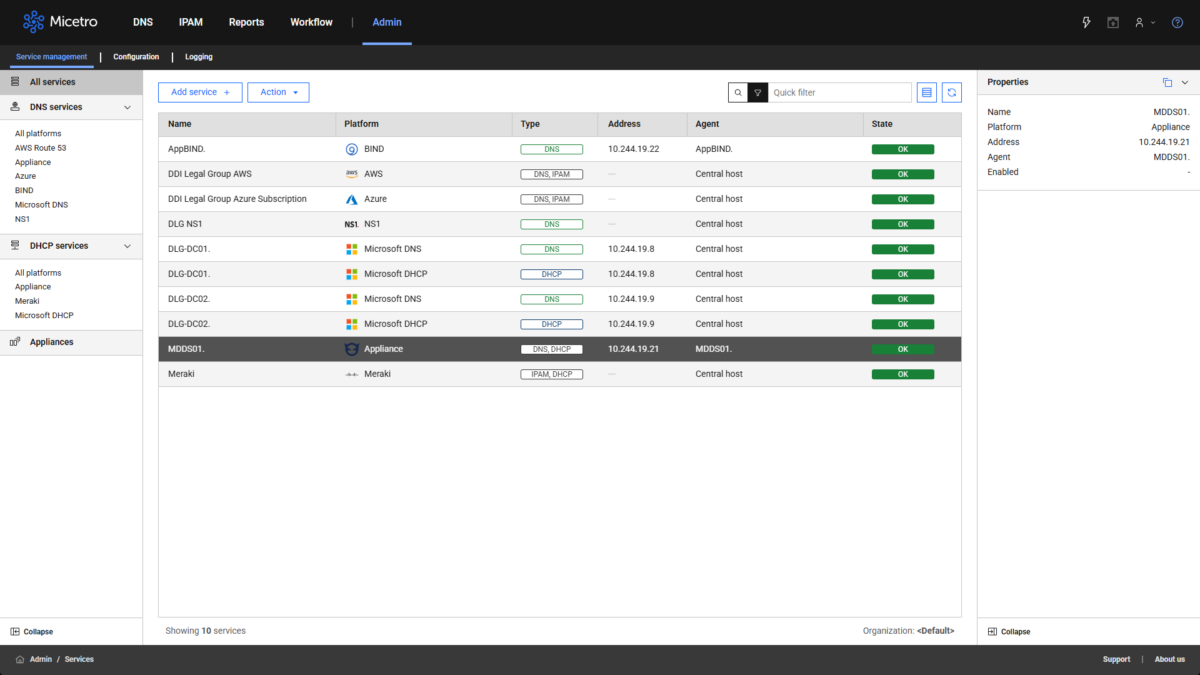
Task: Select the AppBIND. service row
Action: 559,149
